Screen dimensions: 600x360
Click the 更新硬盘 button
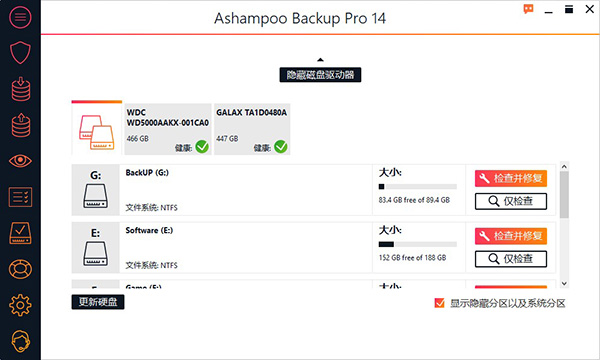click(98, 302)
